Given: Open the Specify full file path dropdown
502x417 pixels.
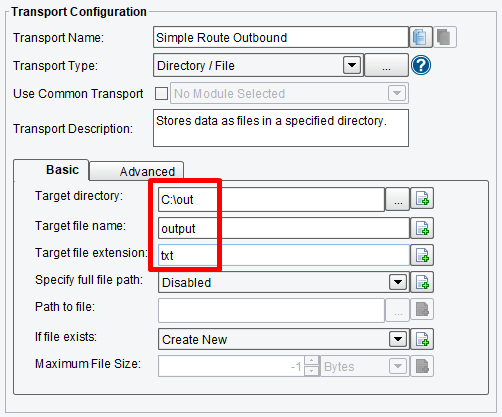Looking at the screenshot, I should (398, 282).
